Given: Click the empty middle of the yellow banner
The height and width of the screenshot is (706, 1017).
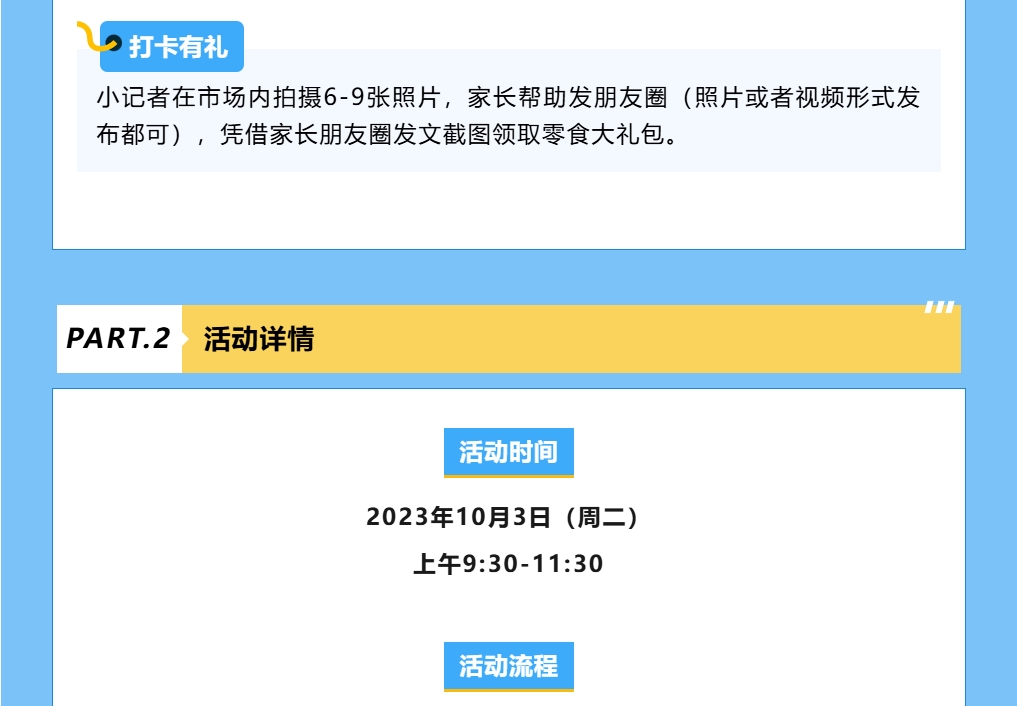Looking at the screenshot, I should 616,339.
